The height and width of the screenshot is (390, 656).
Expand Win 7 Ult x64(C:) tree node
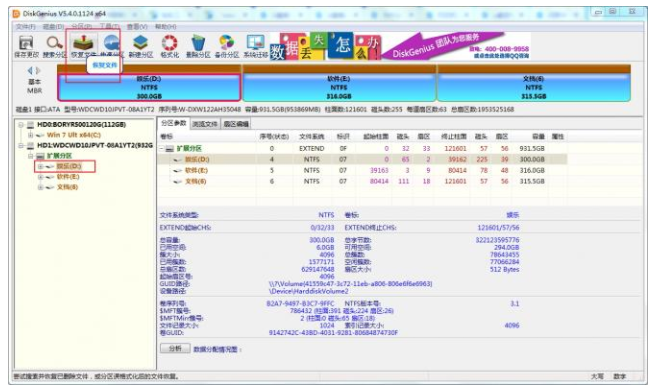(x=30, y=135)
